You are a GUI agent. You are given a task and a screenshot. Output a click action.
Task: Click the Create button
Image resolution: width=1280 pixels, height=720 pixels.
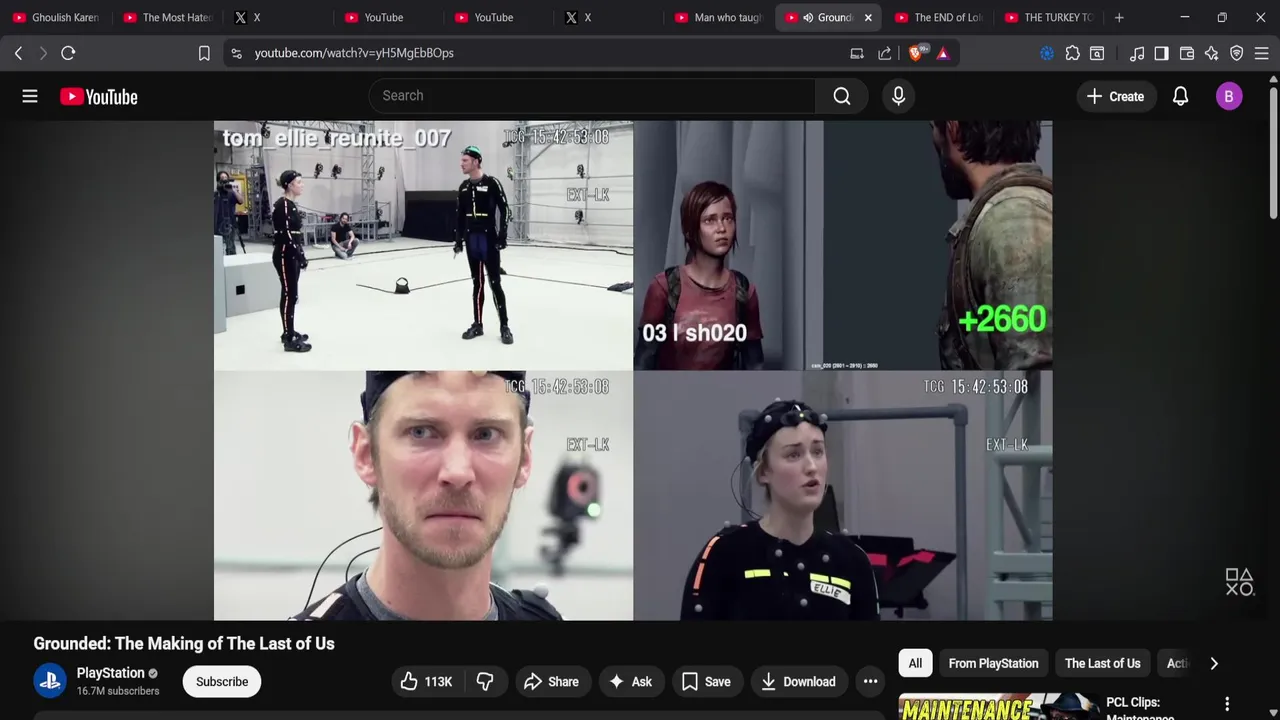point(1115,96)
